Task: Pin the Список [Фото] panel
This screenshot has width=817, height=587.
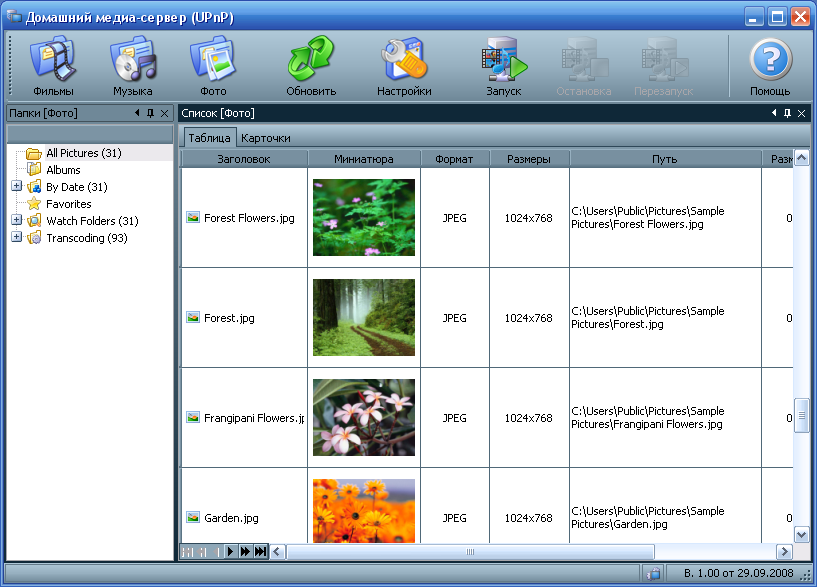Action: point(787,113)
